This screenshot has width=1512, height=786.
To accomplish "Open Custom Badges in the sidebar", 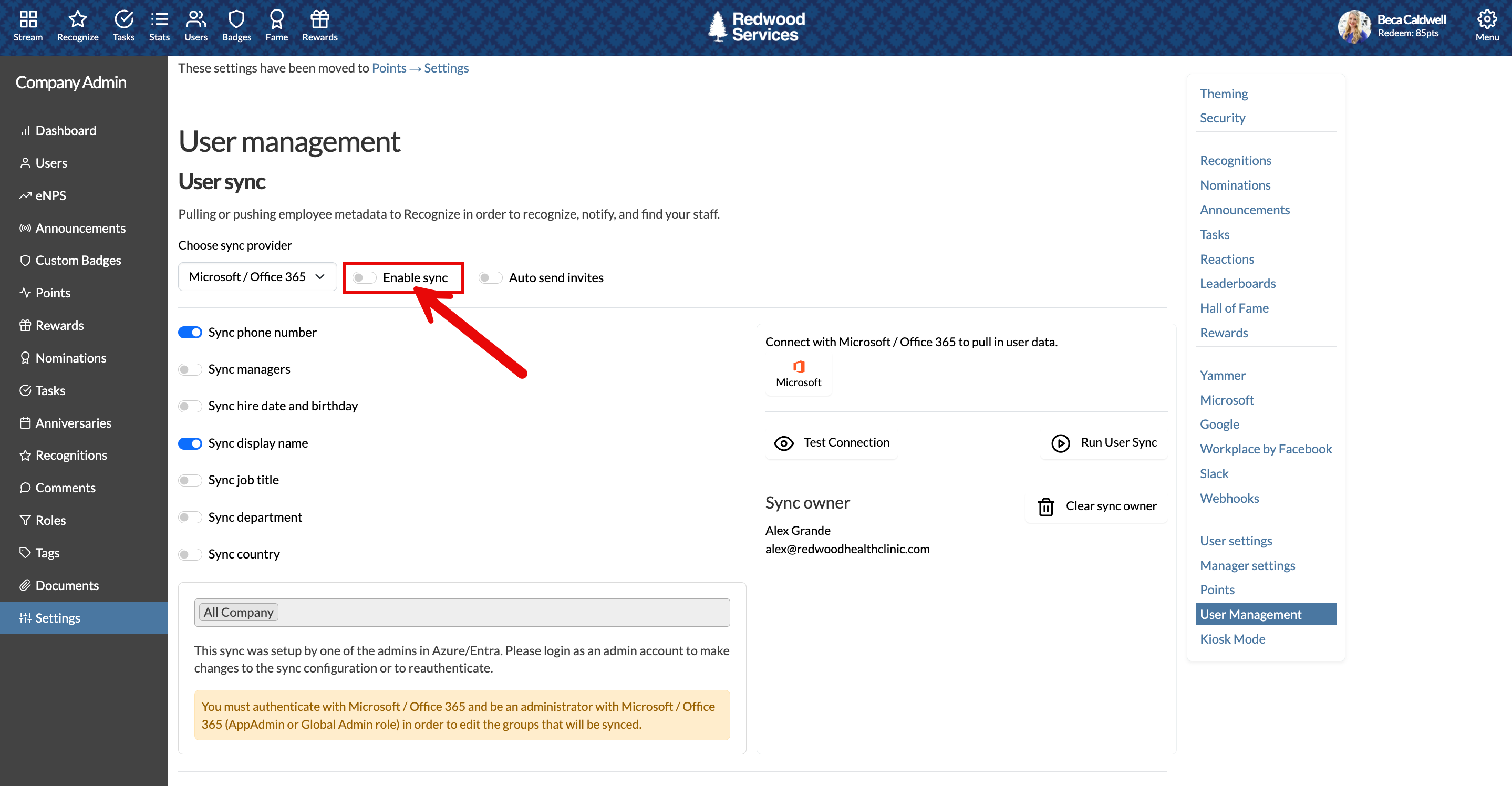I will click(78, 260).
